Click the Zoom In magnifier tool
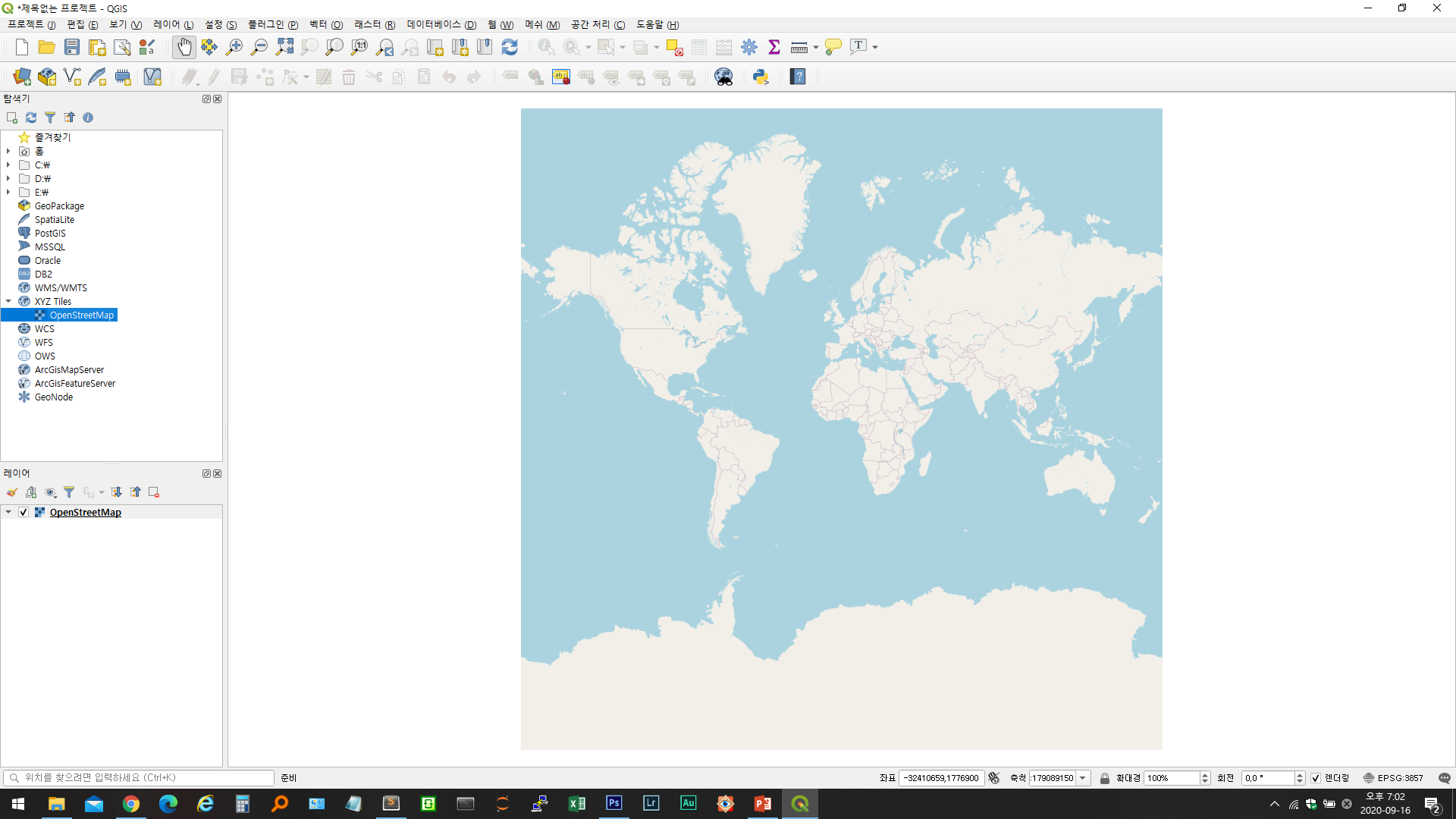The image size is (1456, 819). pyautogui.click(x=234, y=47)
